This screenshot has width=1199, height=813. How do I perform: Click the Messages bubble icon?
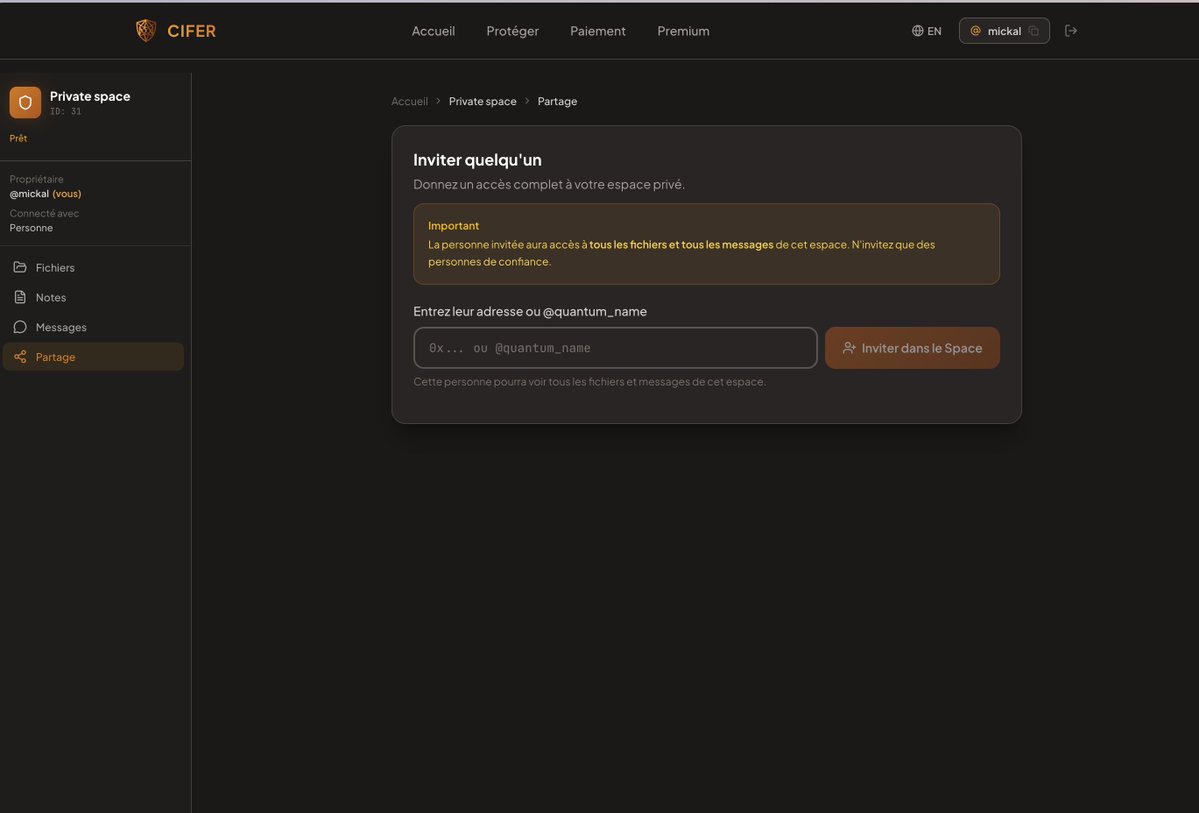tap(20, 327)
